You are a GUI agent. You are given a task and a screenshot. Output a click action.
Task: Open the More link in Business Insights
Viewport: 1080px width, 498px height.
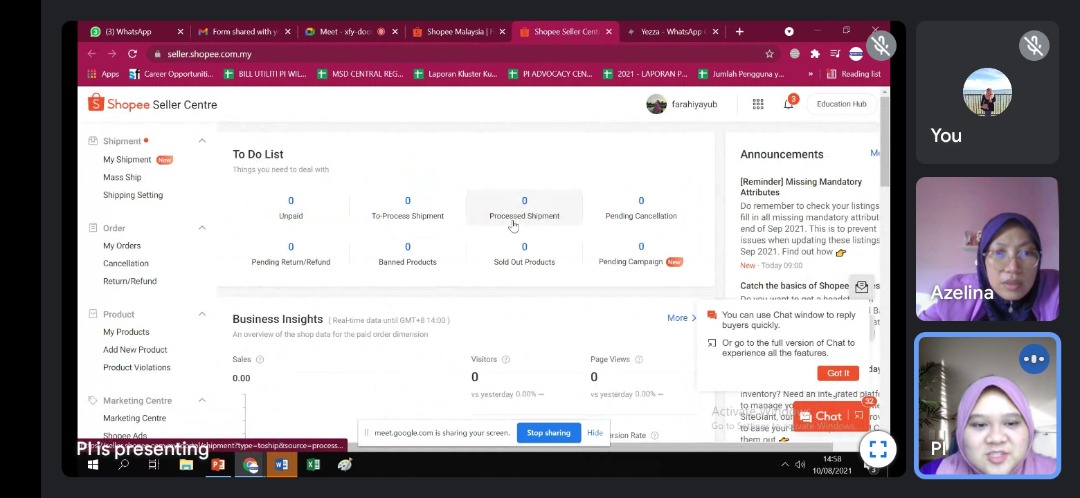pos(682,318)
